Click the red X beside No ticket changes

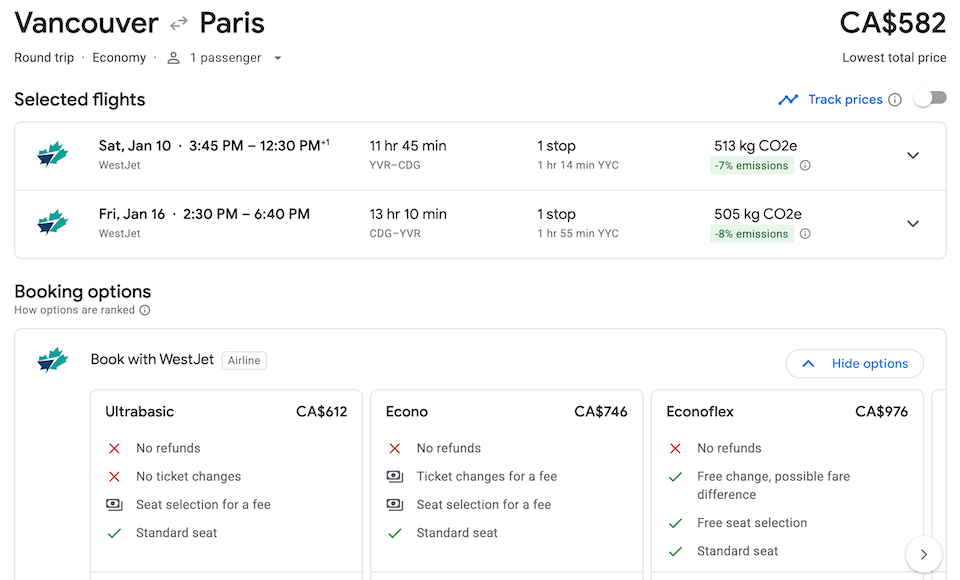click(114, 476)
